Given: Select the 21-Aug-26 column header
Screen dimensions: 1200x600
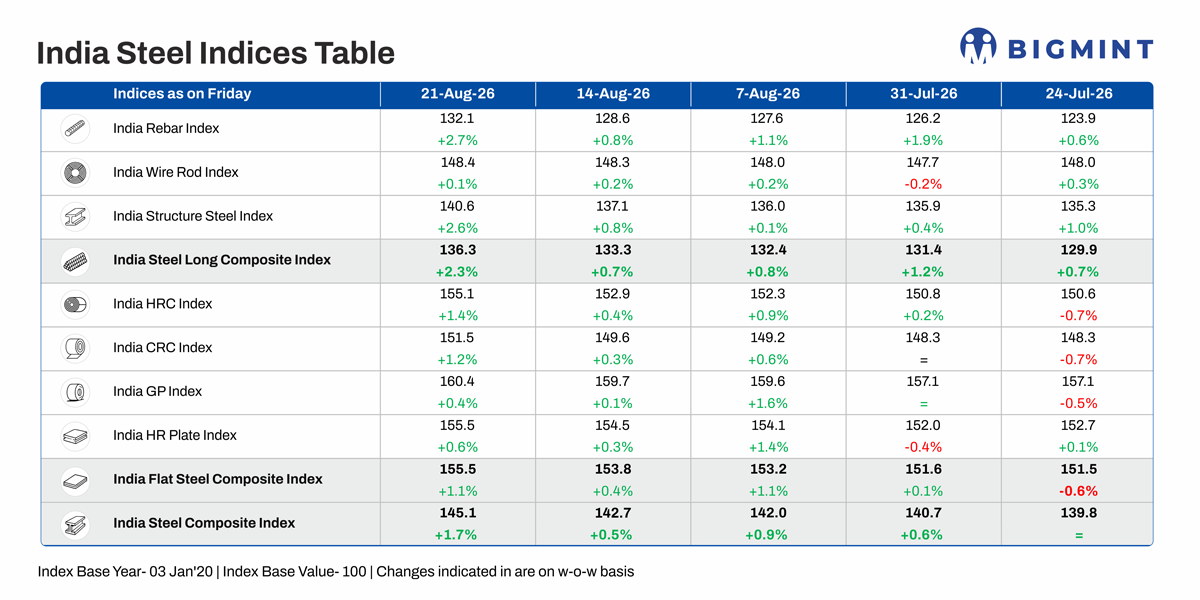Looking at the screenshot, I should point(458,94).
